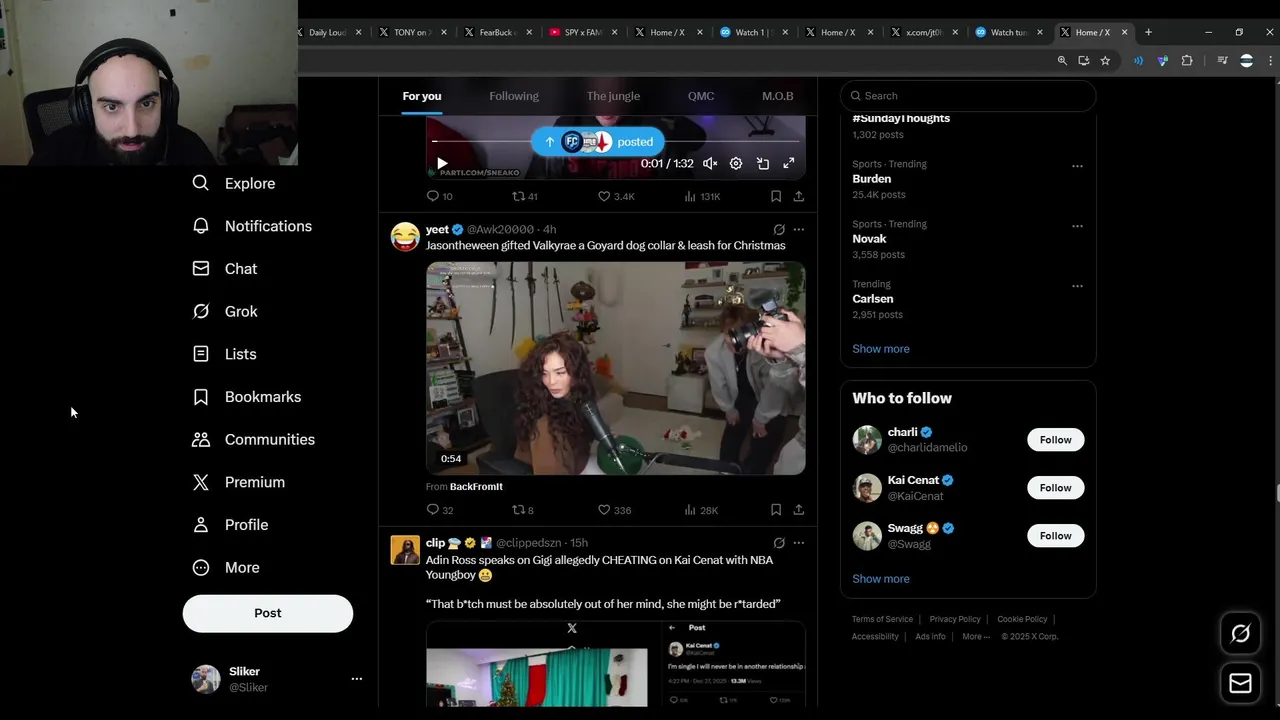Open Chat from the sidebar
The height and width of the screenshot is (720, 1280).
coord(225,269)
